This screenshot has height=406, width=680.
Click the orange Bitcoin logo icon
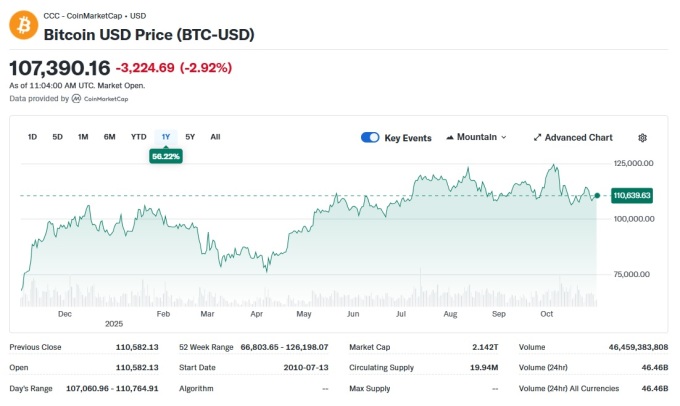[x=24, y=25]
